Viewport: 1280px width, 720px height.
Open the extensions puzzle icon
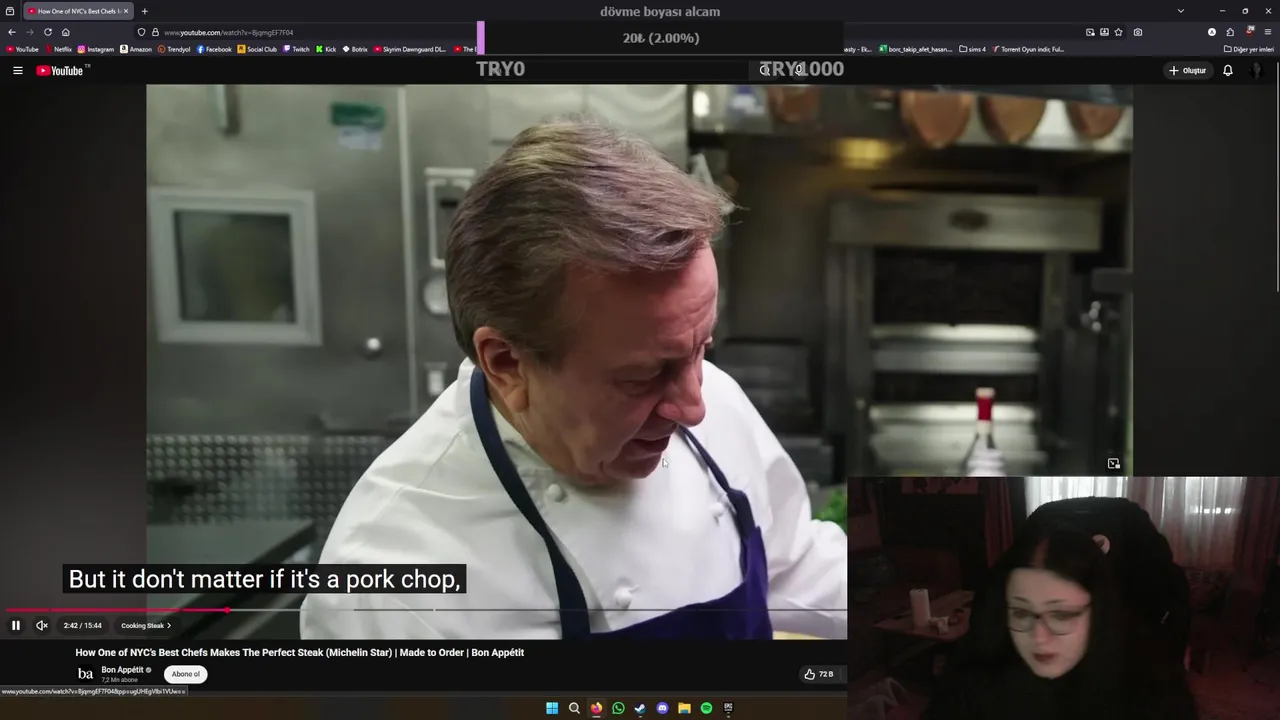(1230, 32)
